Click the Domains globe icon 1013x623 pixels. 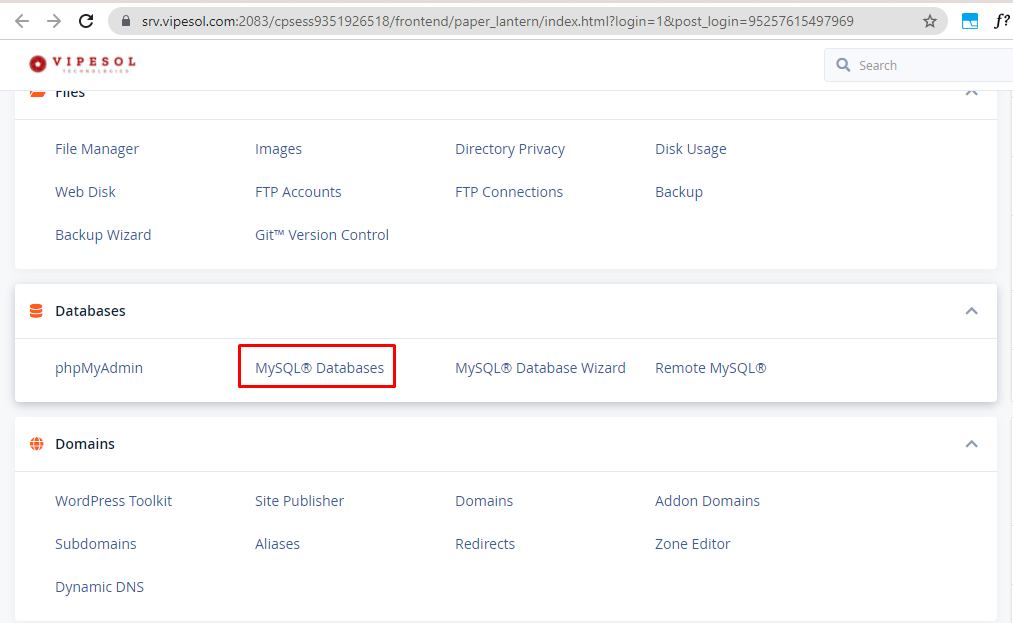click(37, 444)
